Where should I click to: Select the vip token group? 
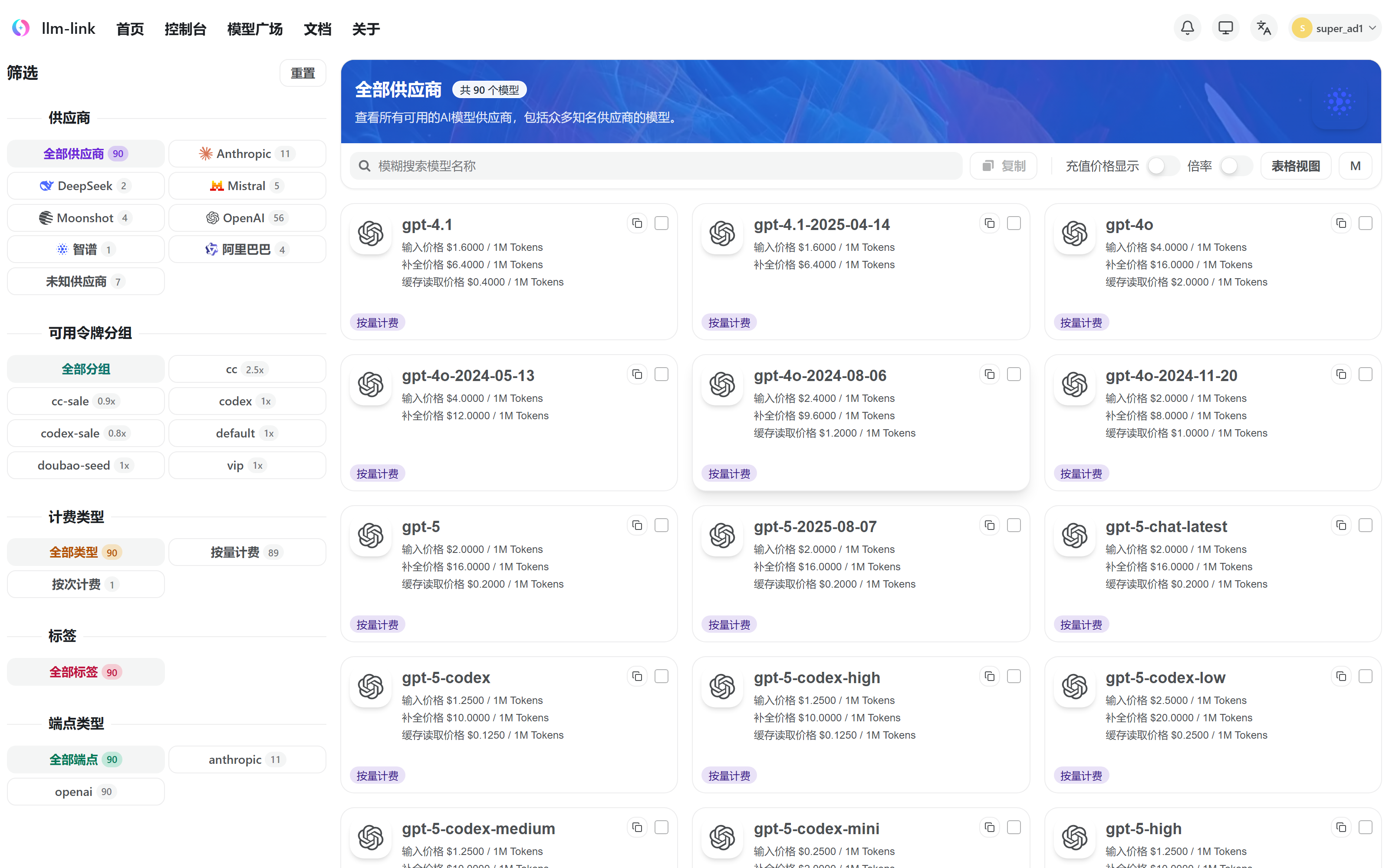point(247,466)
